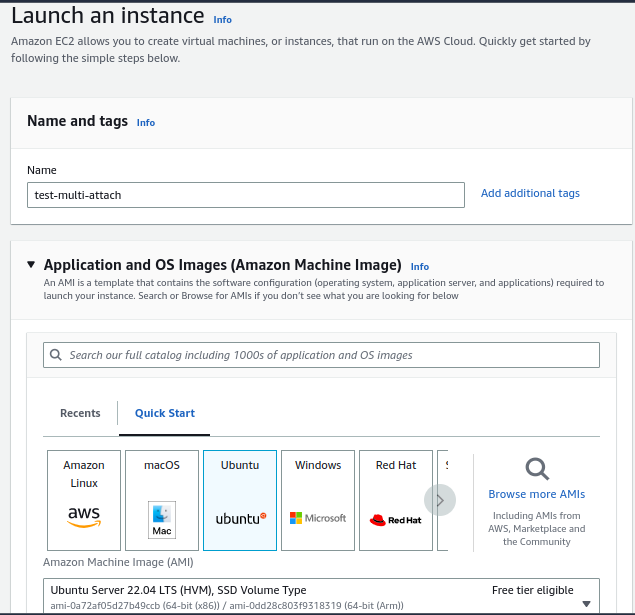Click the AMI catalog search field
This screenshot has width=635, height=615.
321,355
